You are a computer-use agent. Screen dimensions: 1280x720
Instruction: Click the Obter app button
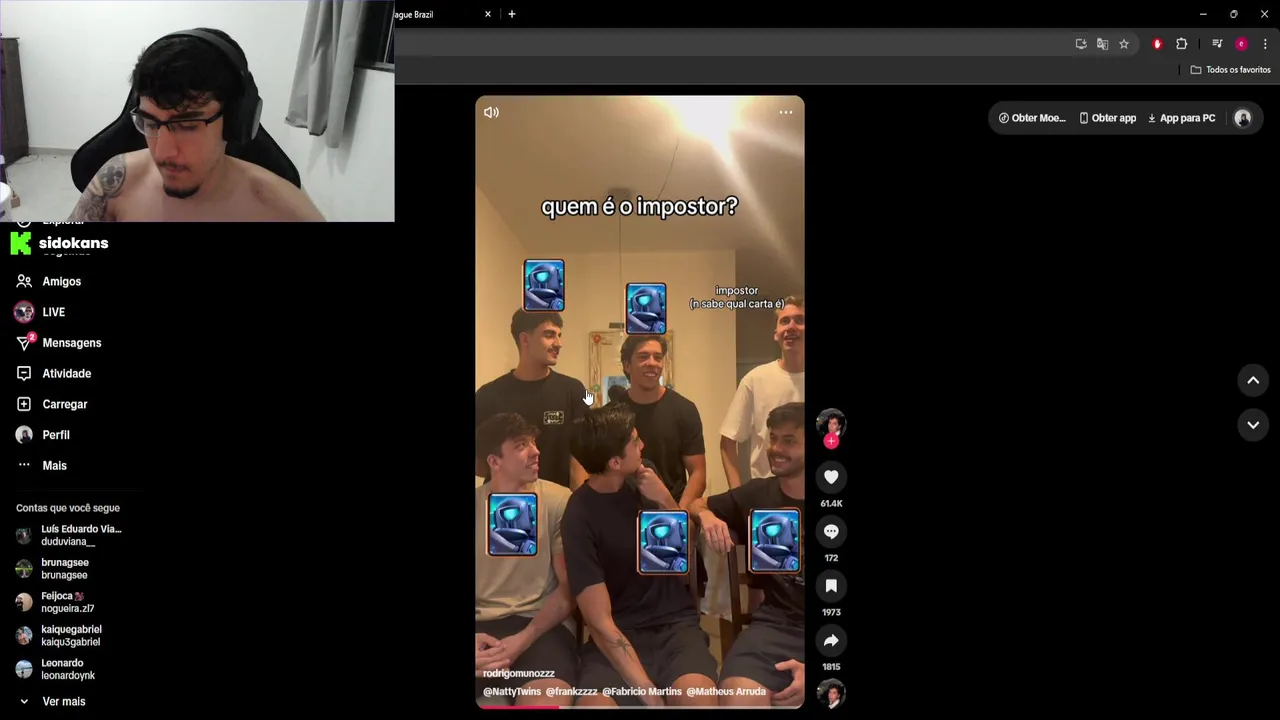point(1107,118)
